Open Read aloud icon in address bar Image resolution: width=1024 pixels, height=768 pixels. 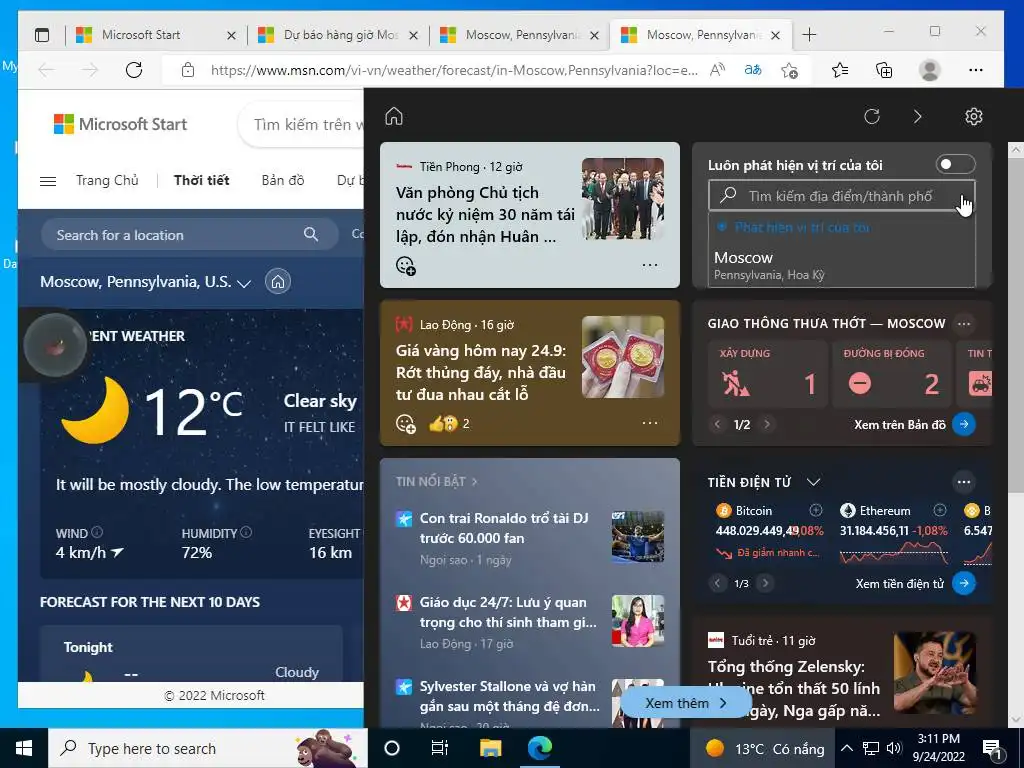tap(718, 70)
